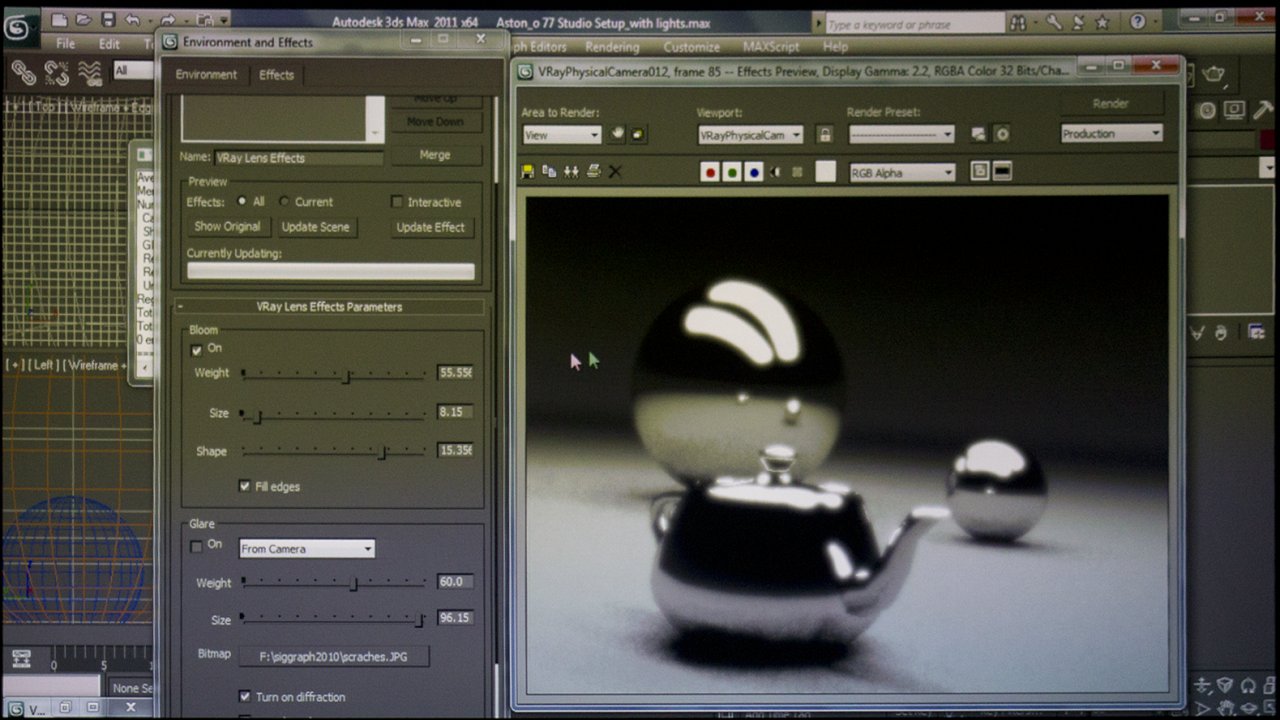This screenshot has width=1280, height=720.
Task: Click the Undo arrow icon
Action: click(134, 19)
